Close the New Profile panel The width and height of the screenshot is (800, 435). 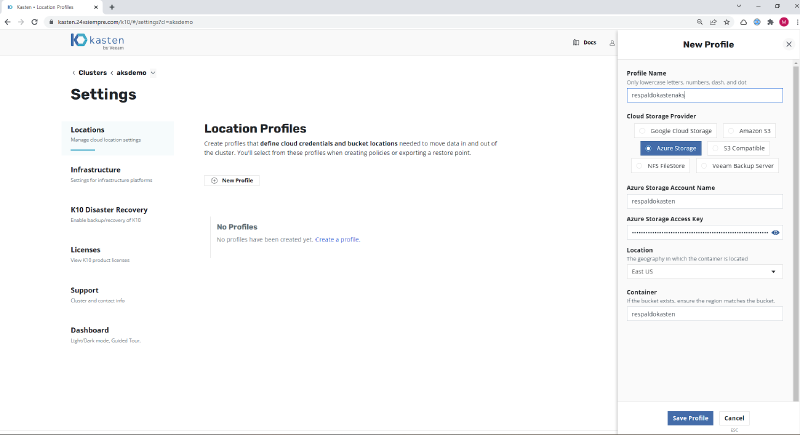pyautogui.click(x=789, y=44)
